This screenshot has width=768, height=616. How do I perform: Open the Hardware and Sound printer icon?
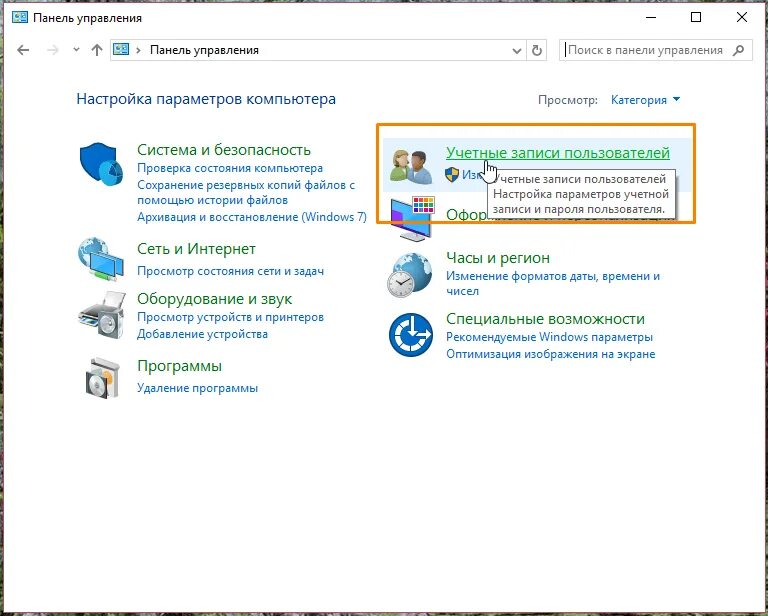click(101, 315)
